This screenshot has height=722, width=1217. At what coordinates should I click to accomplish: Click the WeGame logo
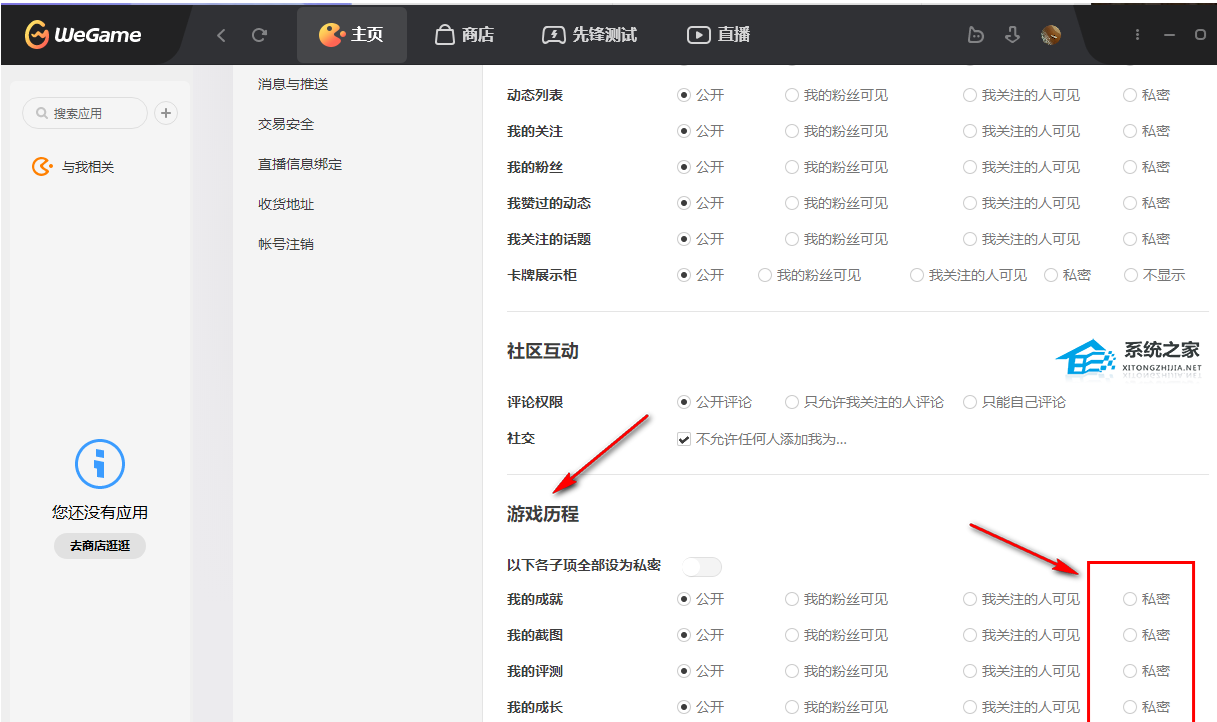(83, 35)
